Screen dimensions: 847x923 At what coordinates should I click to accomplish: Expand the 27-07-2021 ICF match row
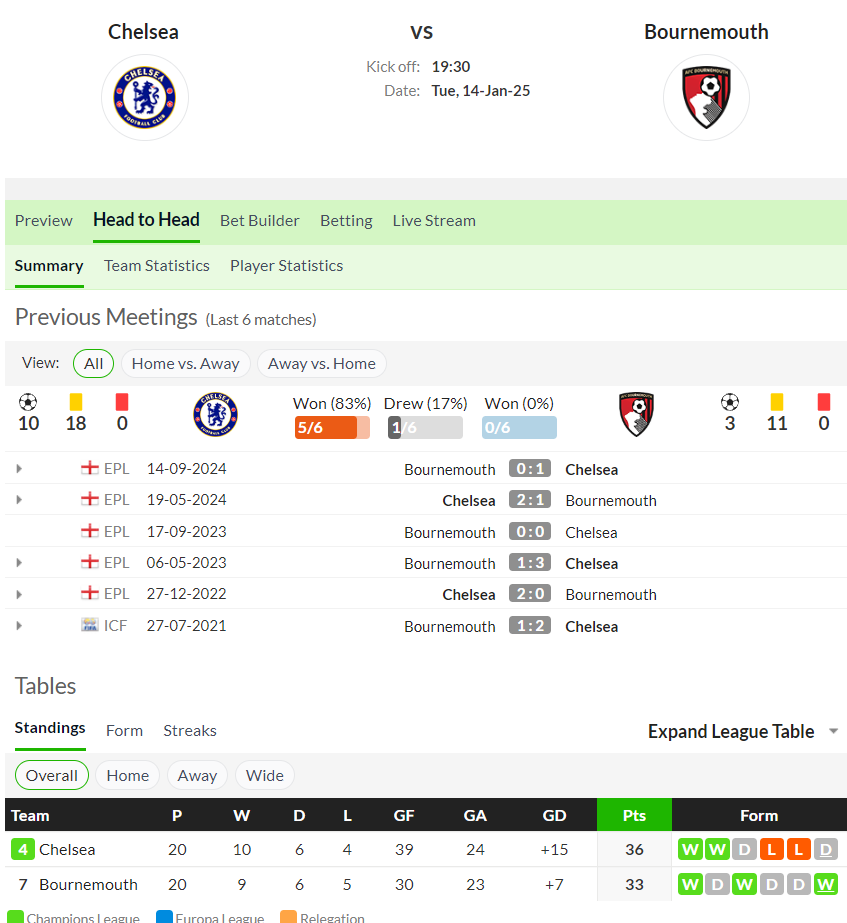click(x=19, y=626)
